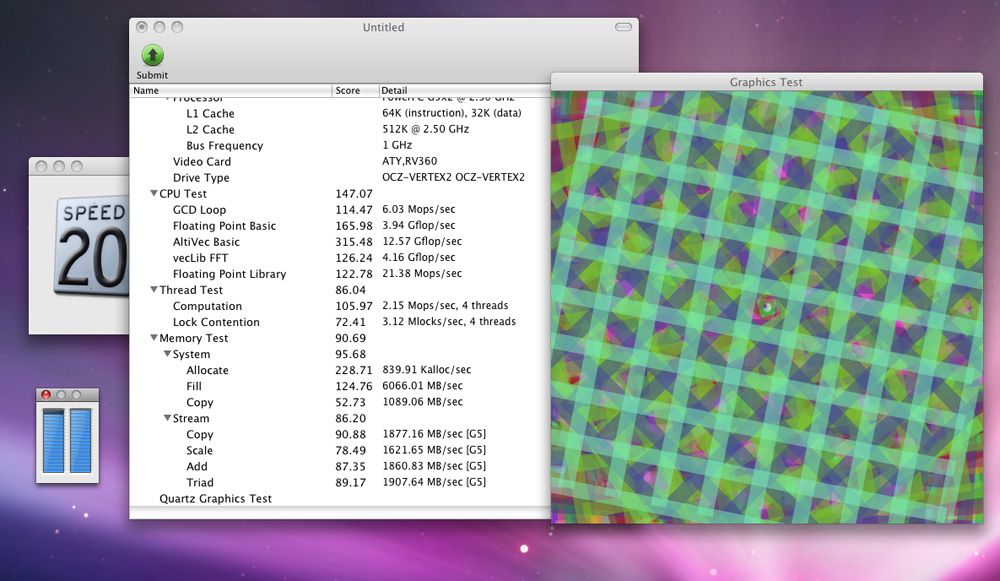Click the 'ATY,RV360' video card detail
The image size is (1000, 581).
coord(409,161)
